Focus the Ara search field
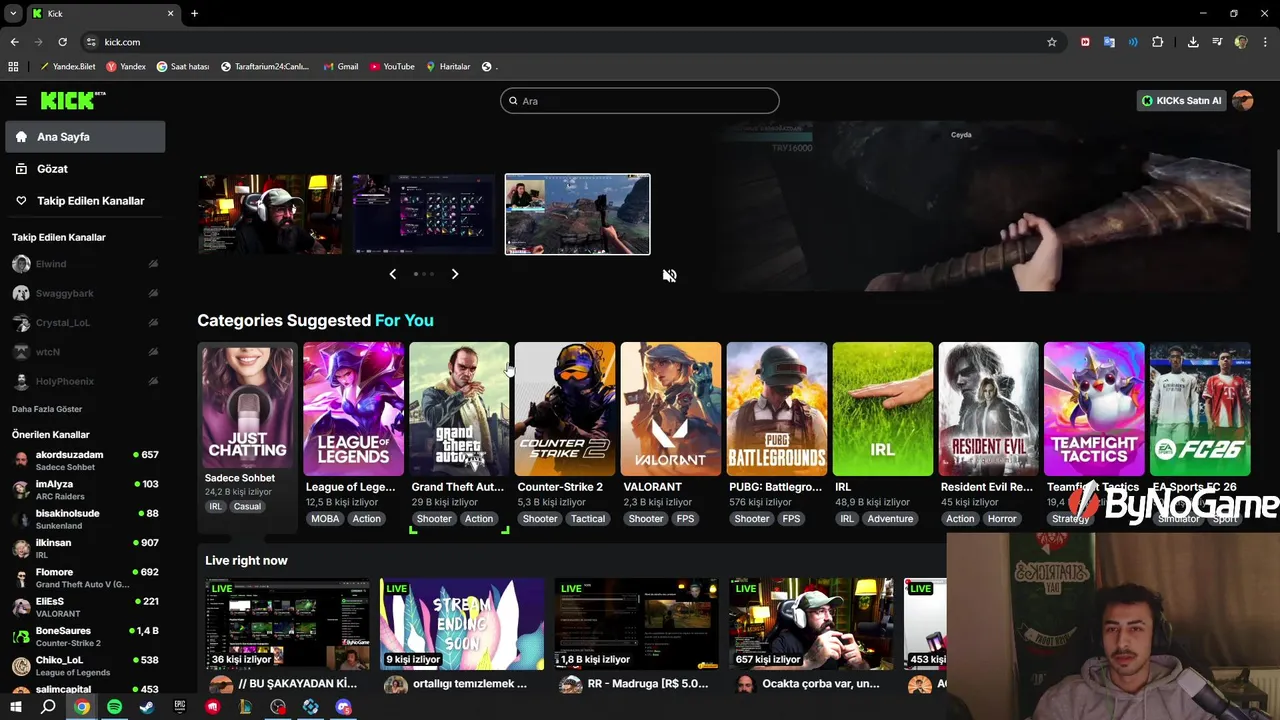The width and height of the screenshot is (1280, 720). pos(640,101)
